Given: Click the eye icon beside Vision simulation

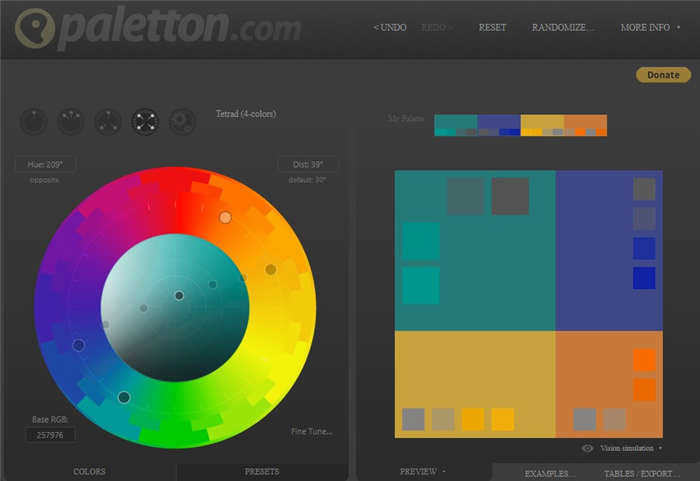Looking at the screenshot, I should (588, 448).
